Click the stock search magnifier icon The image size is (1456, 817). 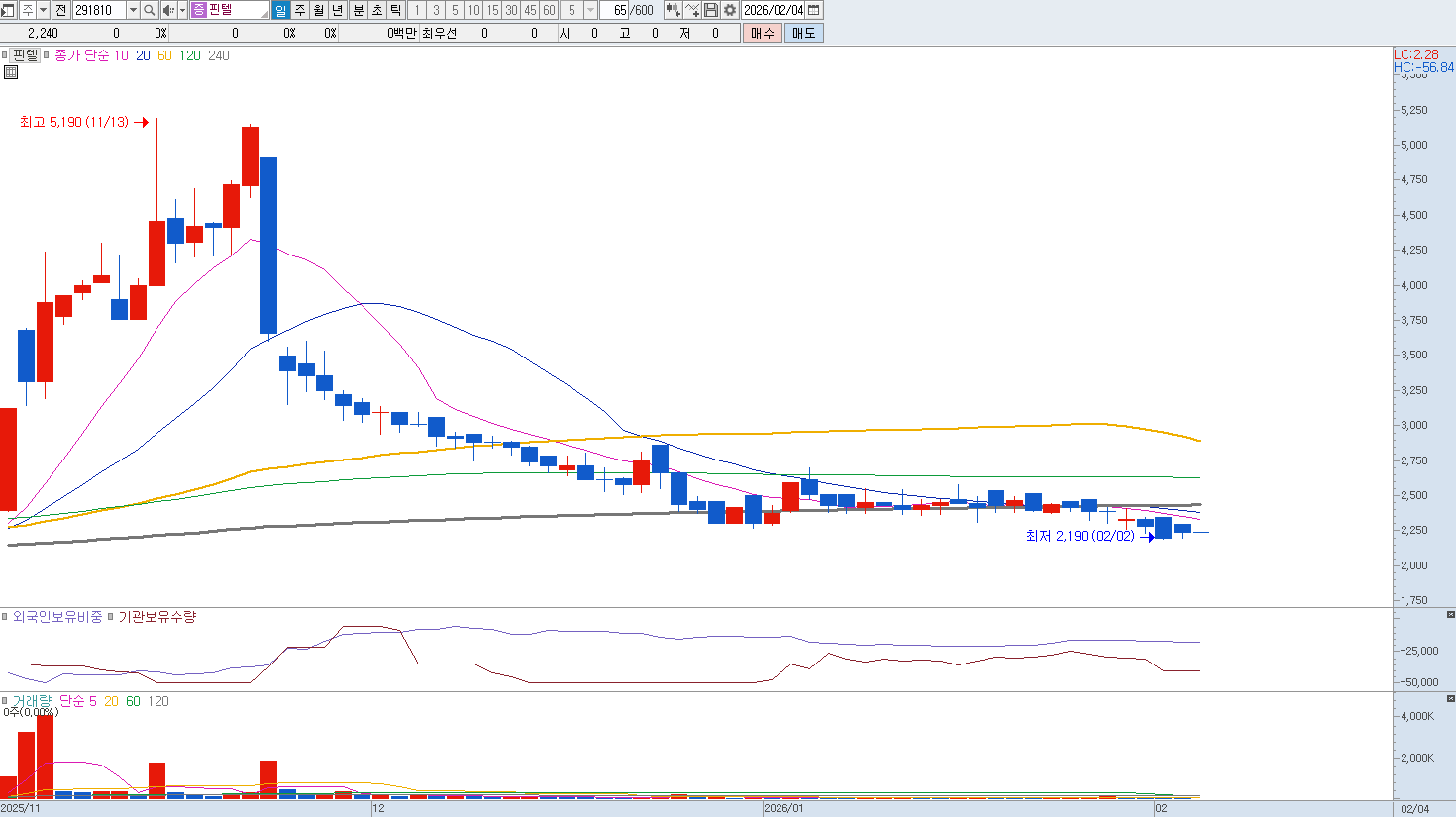coord(149,10)
